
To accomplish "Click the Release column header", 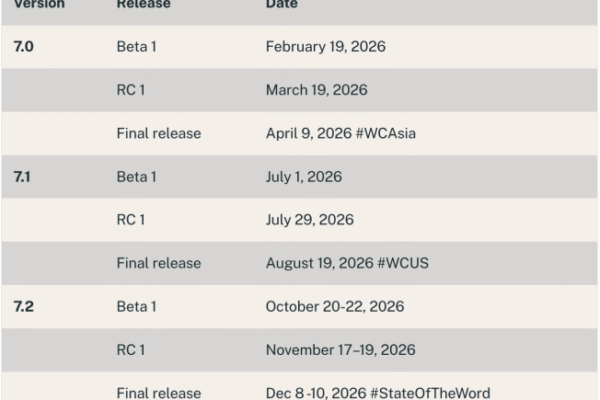I will tap(143, 5).
